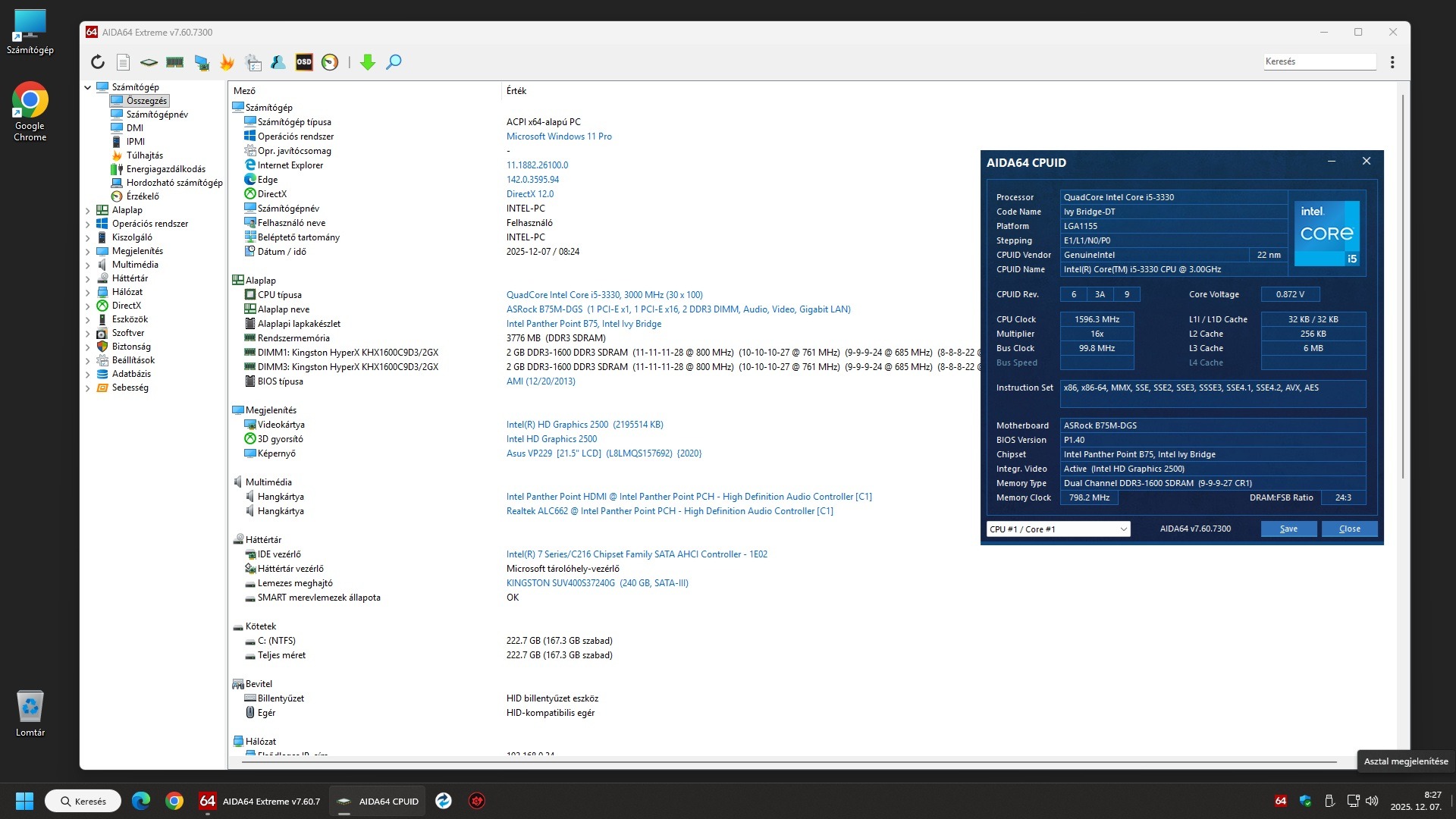1456x819 pixels.
Task: Open the Microsoft Windows 11 Pro link
Action: [x=559, y=136]
